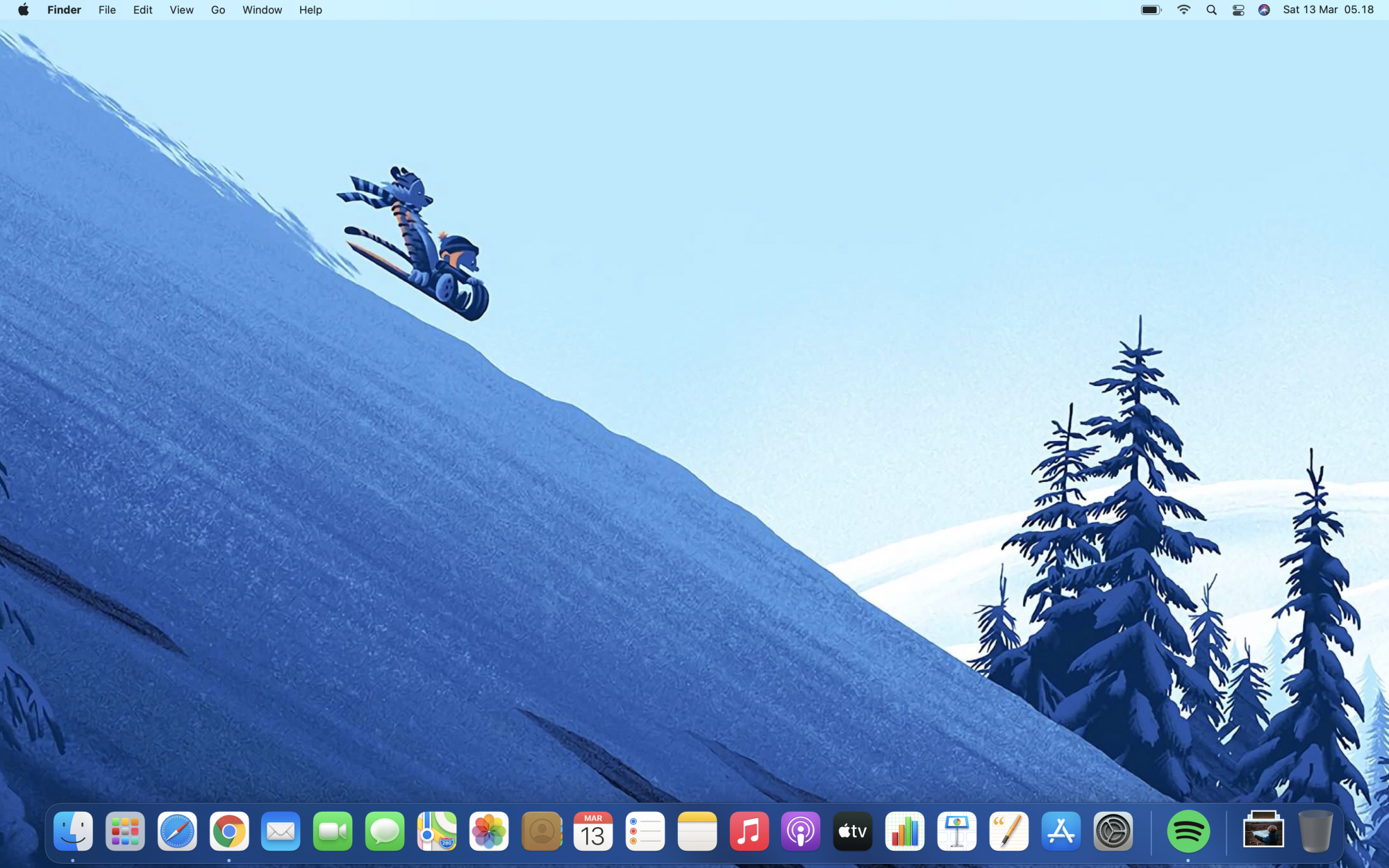Open Wi-Fi menu in menu bar
The height and width of the screenshot is (868, 1389).
click(x=1184, y=10)
